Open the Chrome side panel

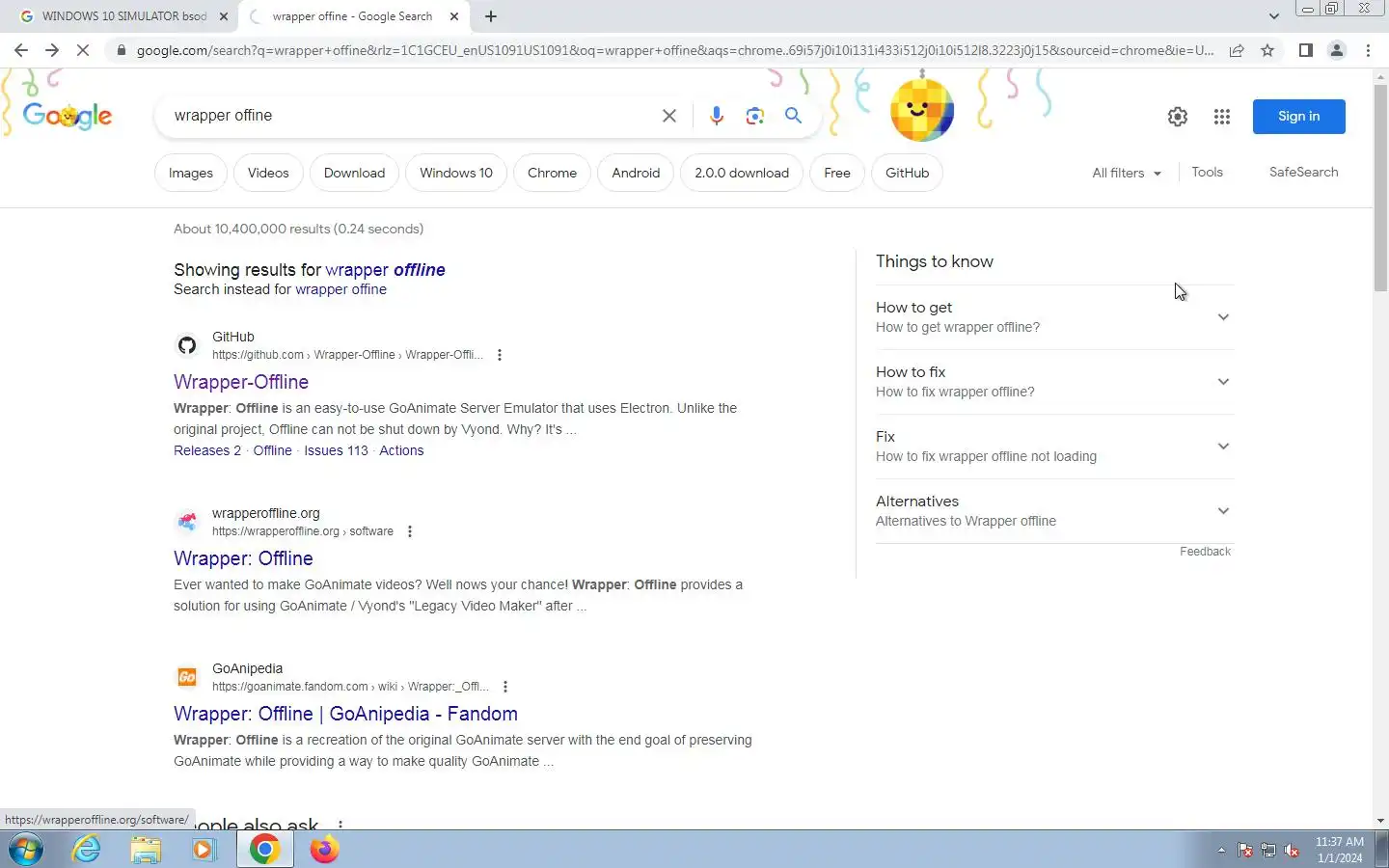1305,50
